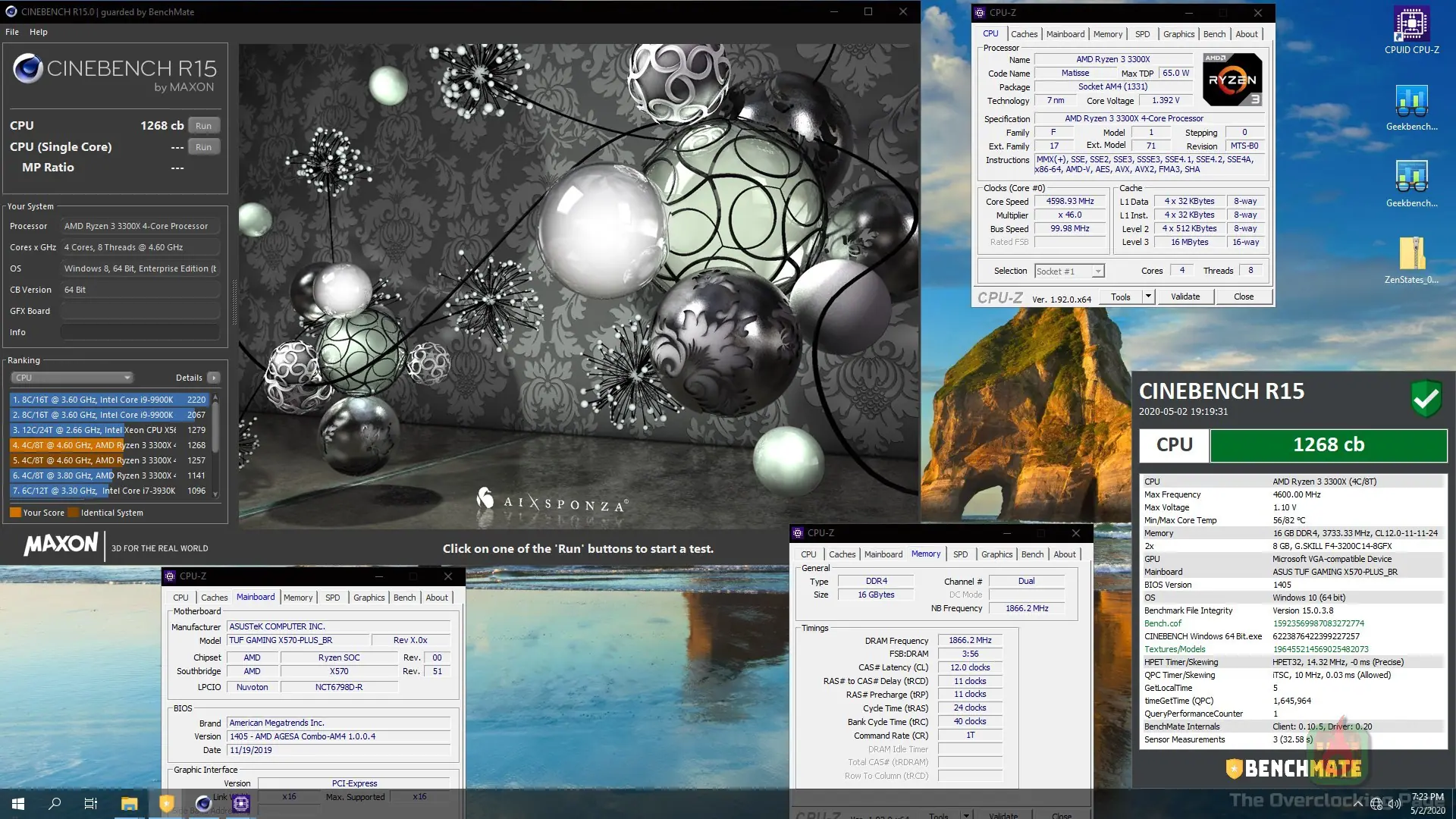Run the CPU multi-core test

[203, 126]
